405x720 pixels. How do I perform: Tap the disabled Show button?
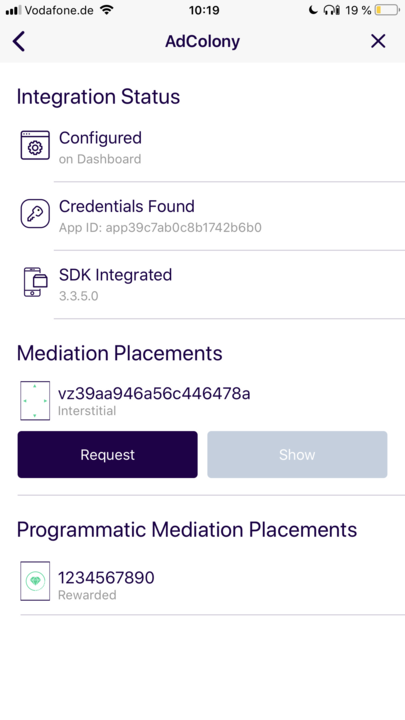297,455
